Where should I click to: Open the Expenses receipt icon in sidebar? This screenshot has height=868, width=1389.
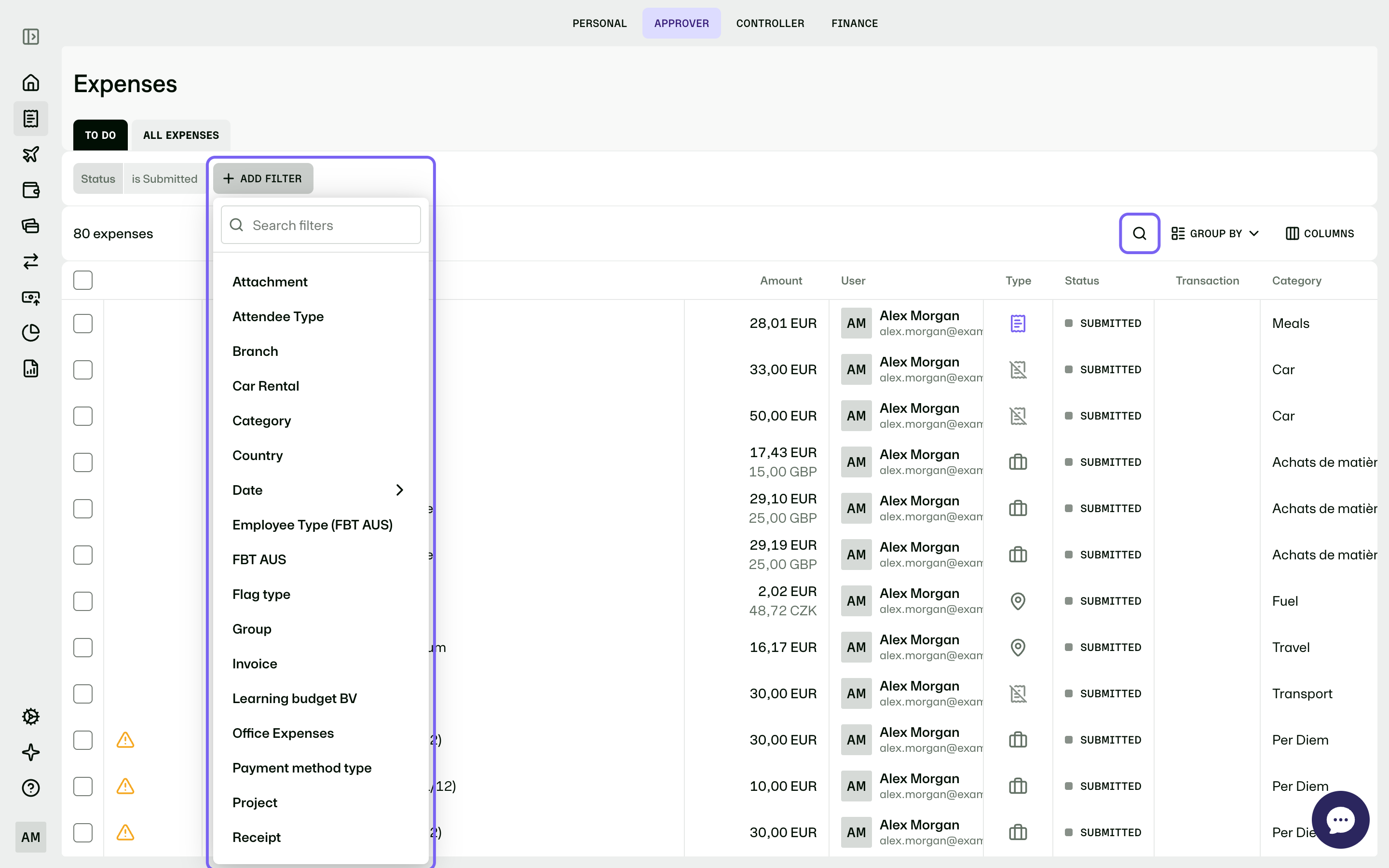pos(31,118)
